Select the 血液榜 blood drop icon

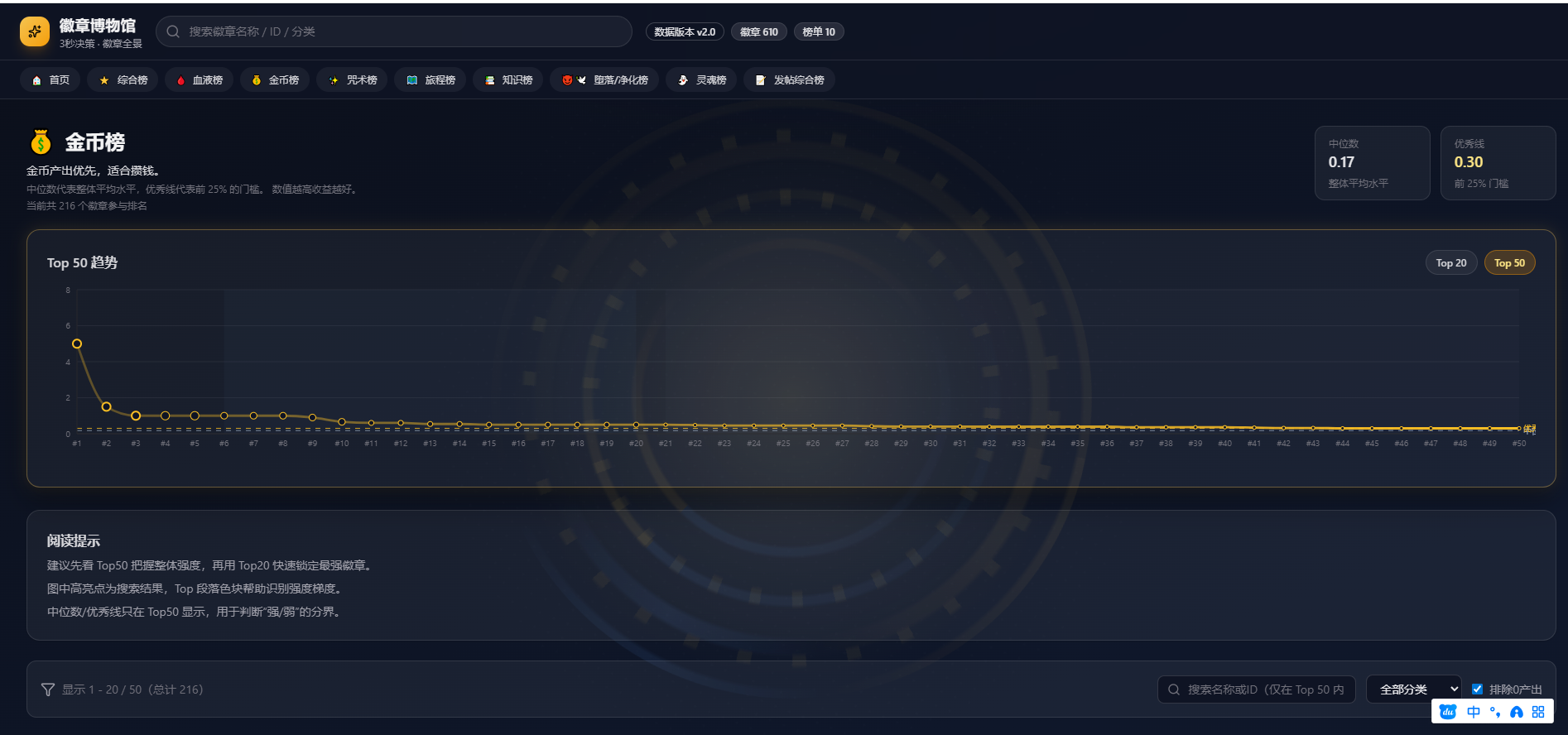coord(180,80)
